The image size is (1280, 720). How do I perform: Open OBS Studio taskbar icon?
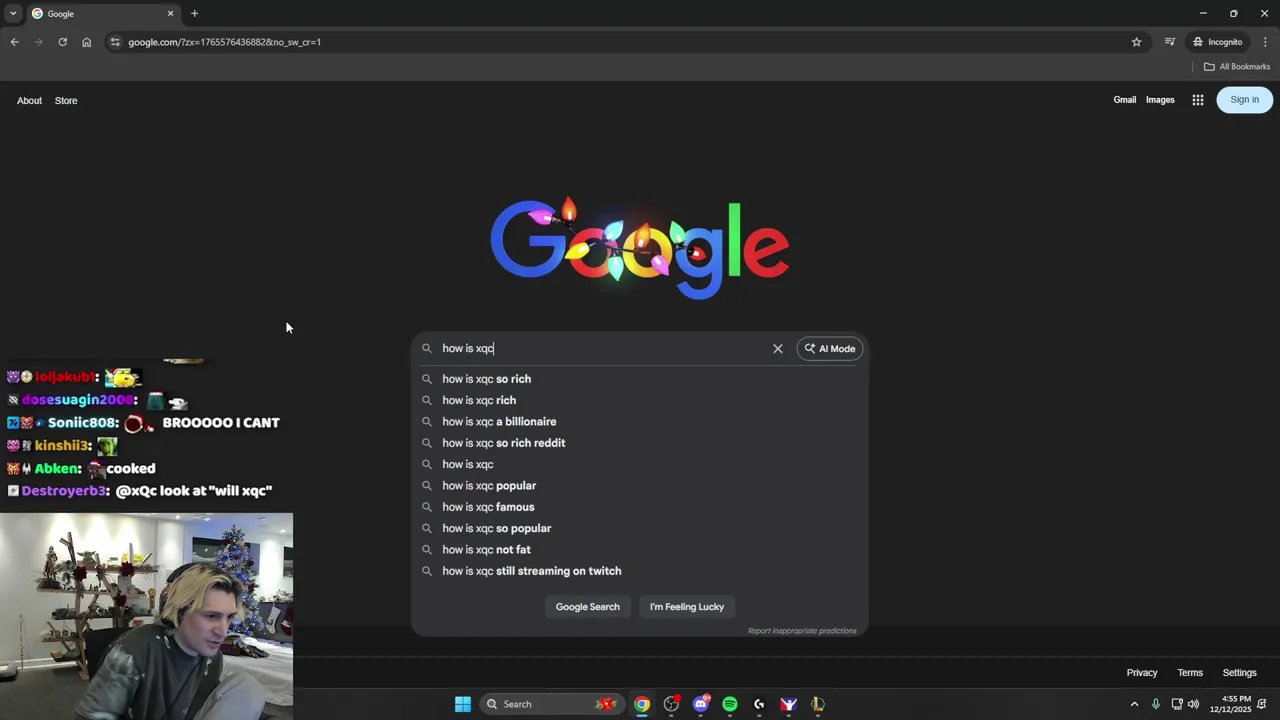pos(671,704)
